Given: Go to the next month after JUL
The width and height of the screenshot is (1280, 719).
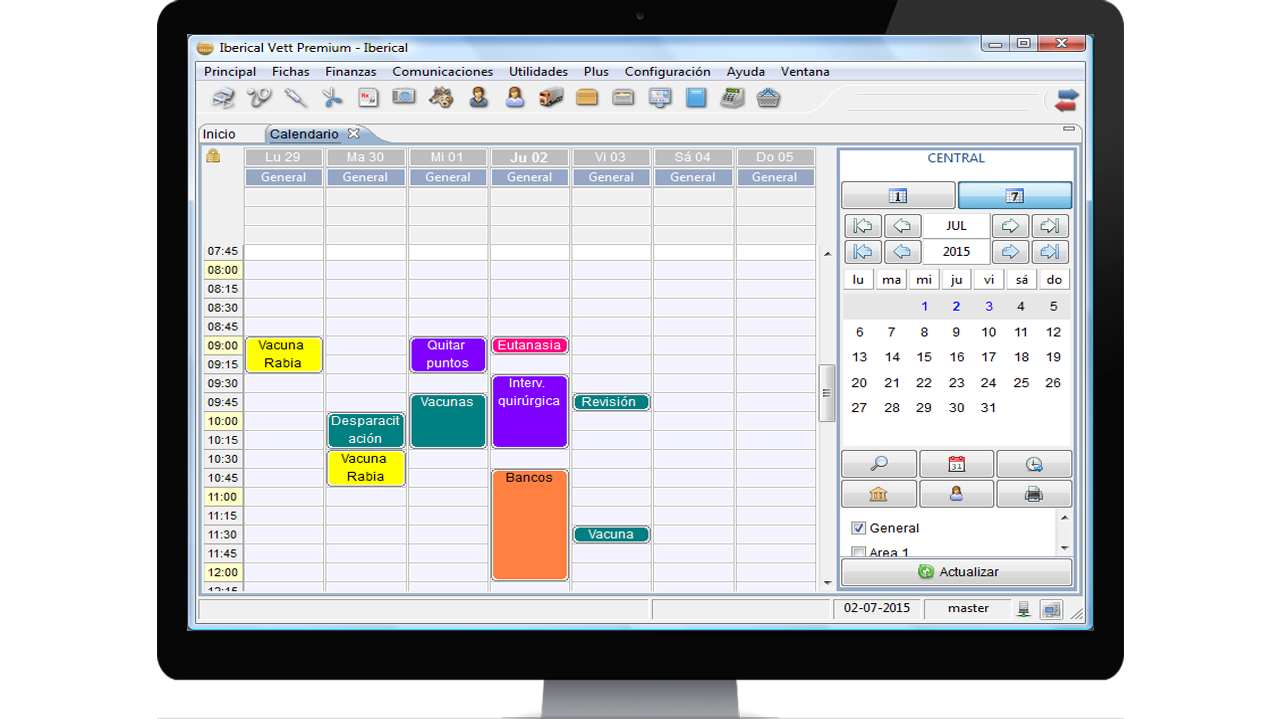Looking at the screenshot, I should point(1010,226).
